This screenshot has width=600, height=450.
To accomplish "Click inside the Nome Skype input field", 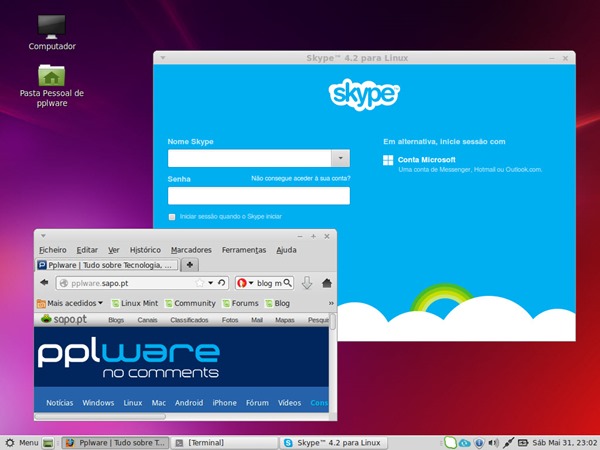I will [249, 158].
